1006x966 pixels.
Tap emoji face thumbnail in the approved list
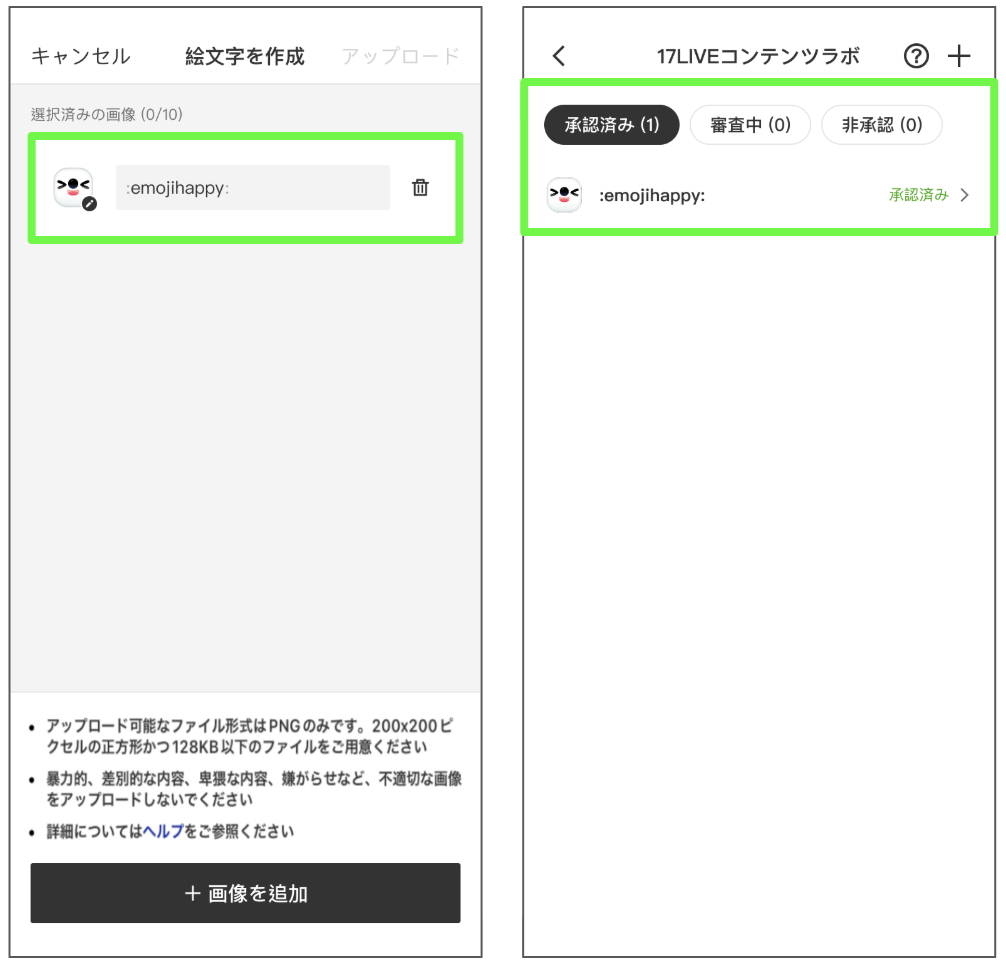tap(564, 195)
